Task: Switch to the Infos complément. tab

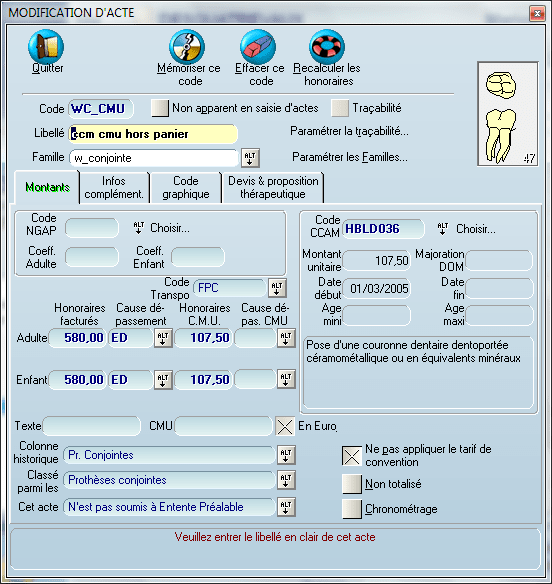Action: point(114,188)
